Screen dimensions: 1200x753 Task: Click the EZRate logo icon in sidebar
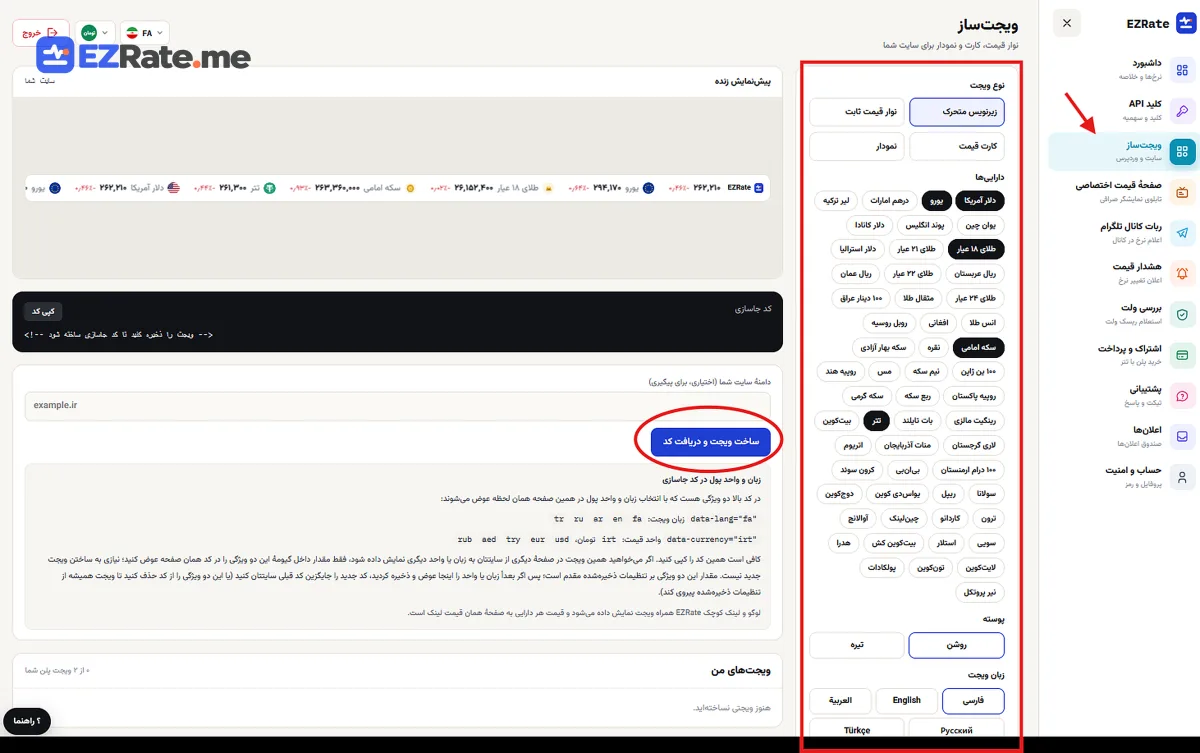1185,23
